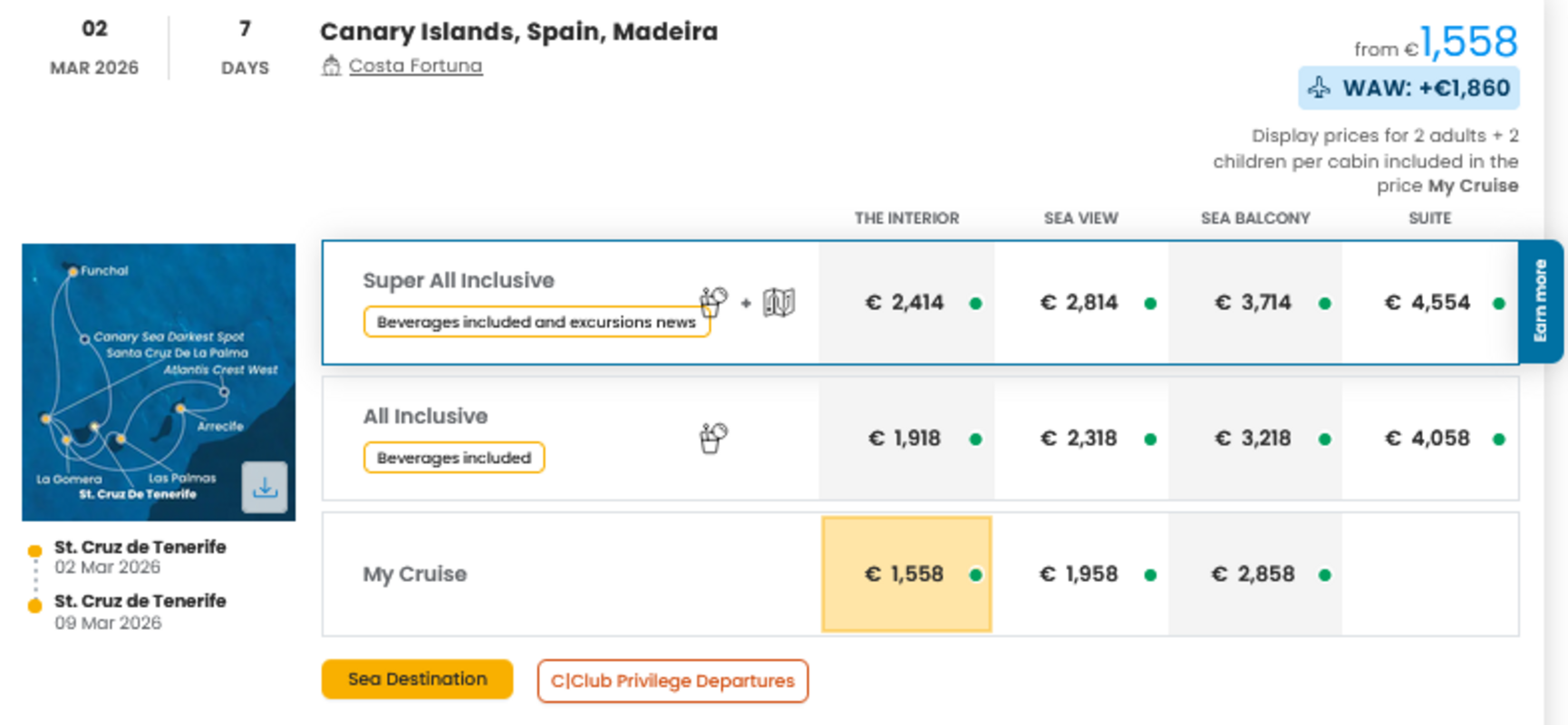This screenshot has height=725, width=1568.
Task: Download the itinerary map image
Action: [265, 488]
